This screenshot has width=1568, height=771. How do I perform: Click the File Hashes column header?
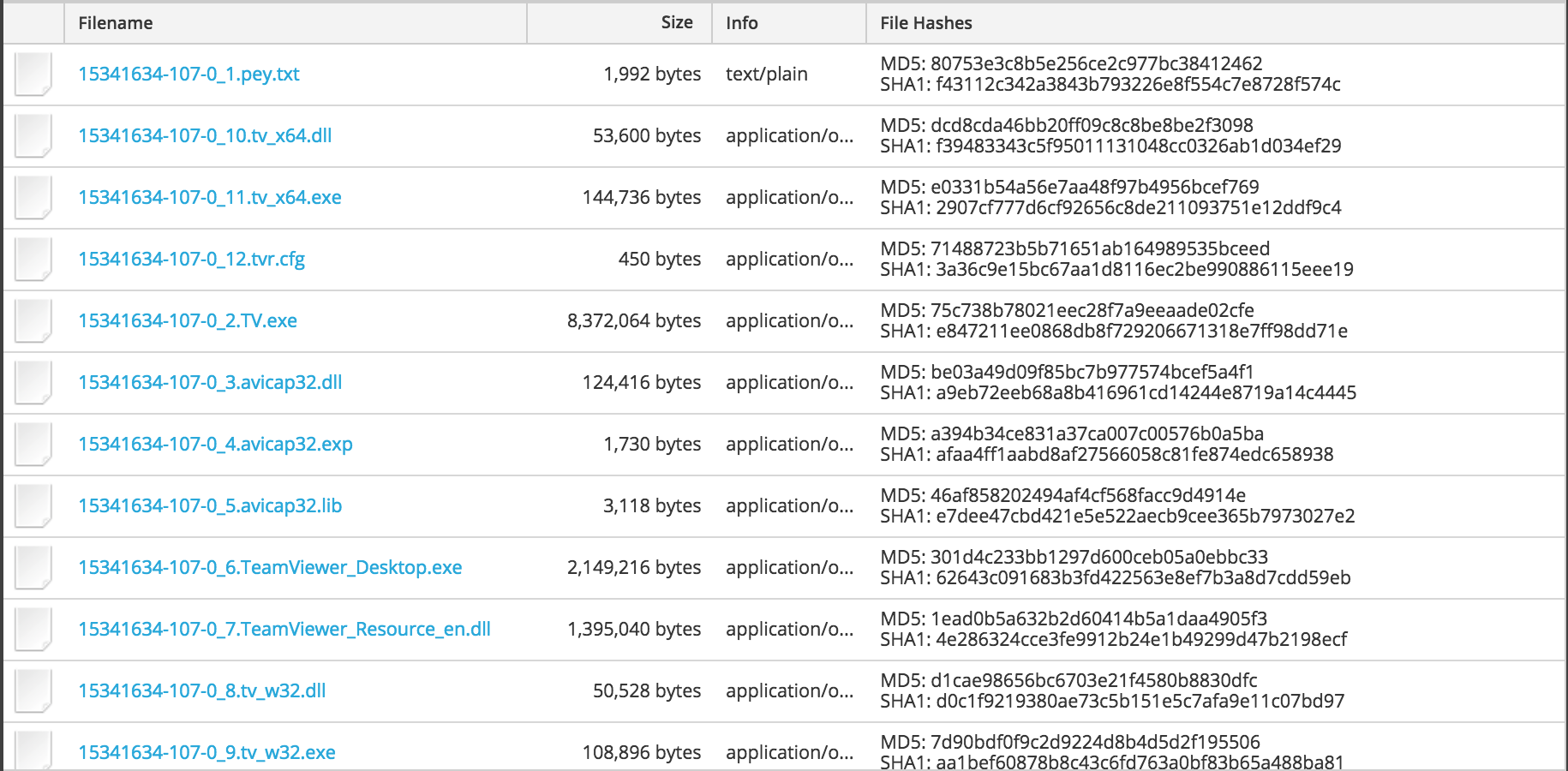tap(925, 23)
